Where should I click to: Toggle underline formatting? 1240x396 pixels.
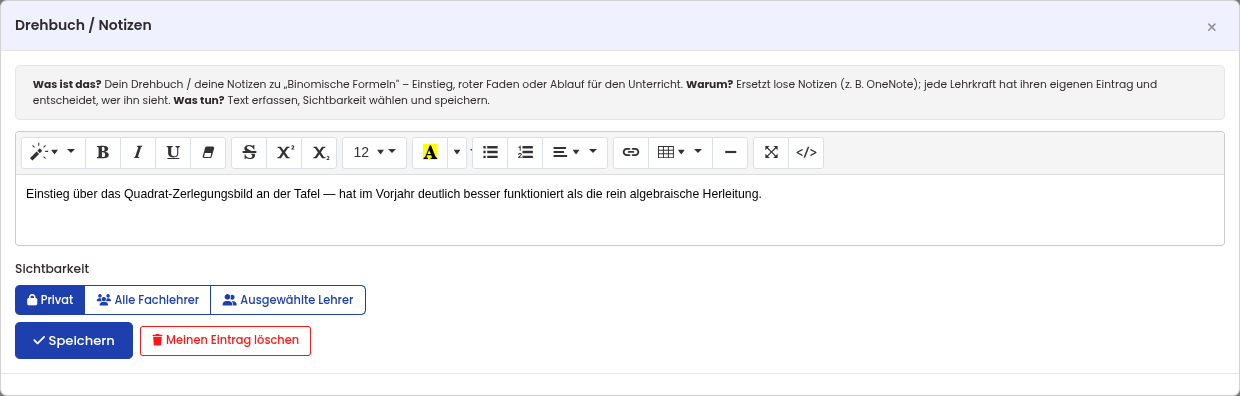(x=173, y=152)
